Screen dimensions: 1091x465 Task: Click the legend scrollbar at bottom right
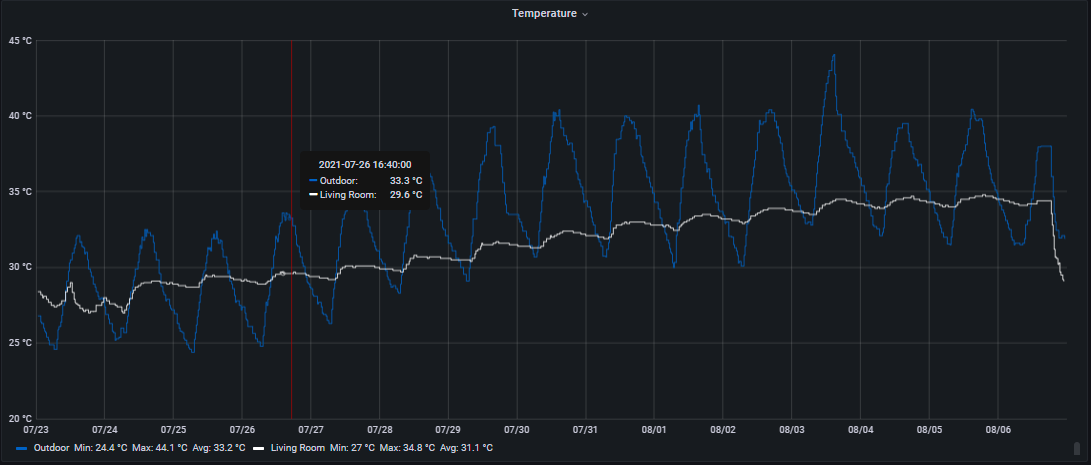(1077, 447)
